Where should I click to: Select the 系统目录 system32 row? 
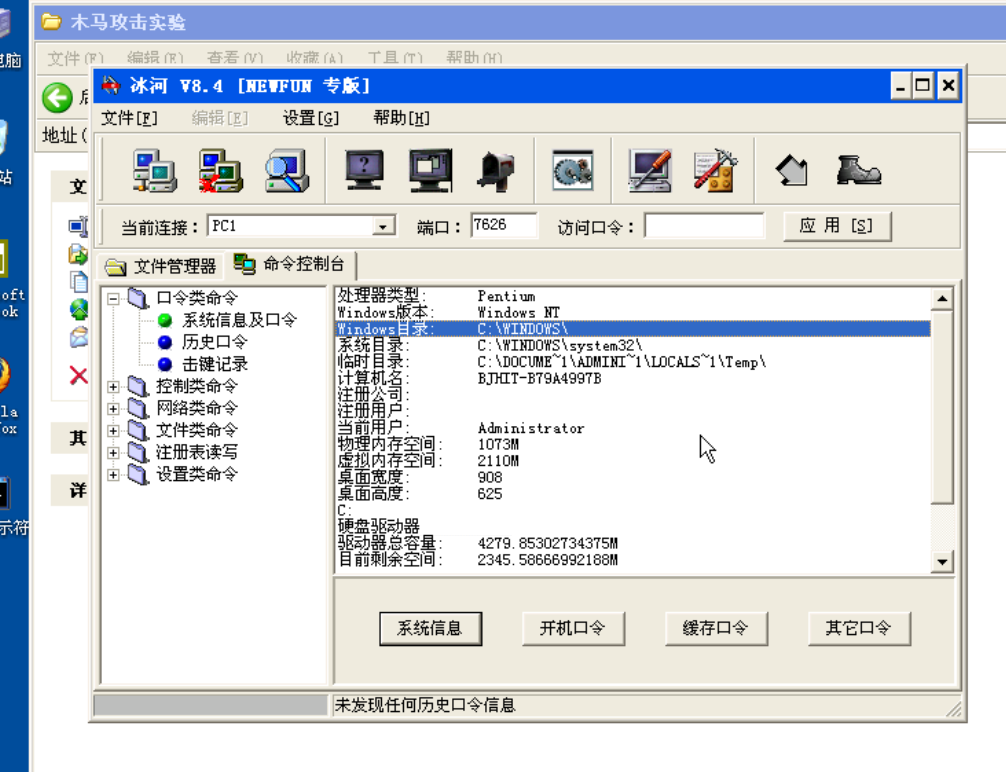point(633,345)
